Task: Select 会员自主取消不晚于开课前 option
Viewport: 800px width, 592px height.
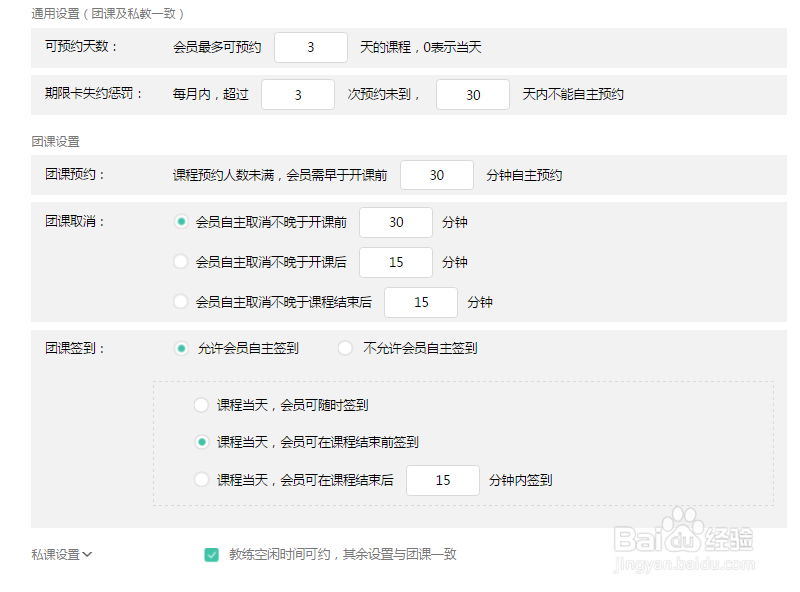Action: [x=182, y=222]
